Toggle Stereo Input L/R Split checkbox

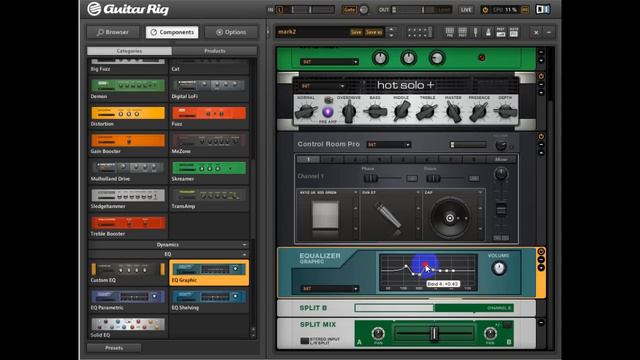coord(304,341)
